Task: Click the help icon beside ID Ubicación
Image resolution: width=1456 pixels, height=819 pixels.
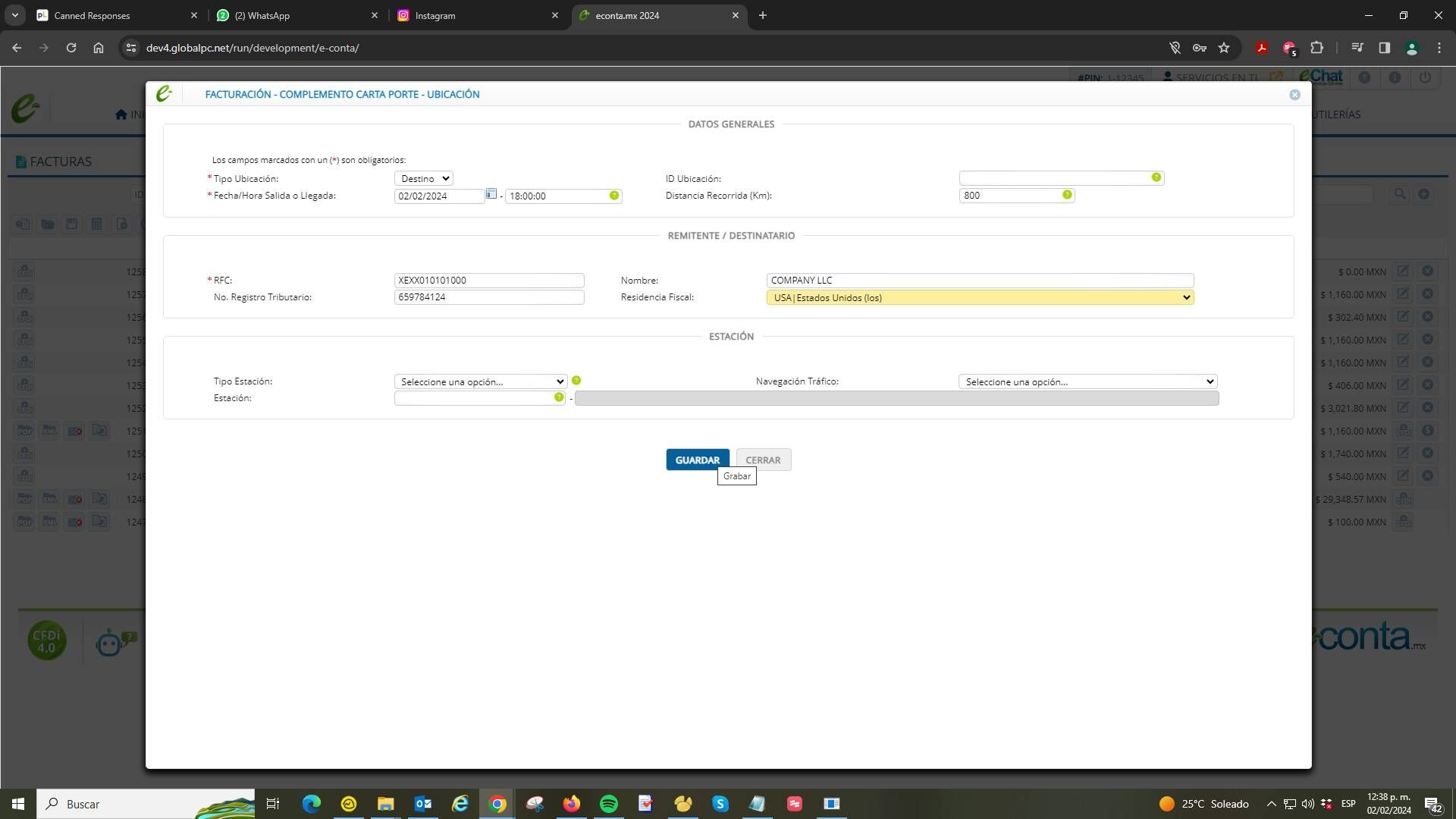Action: click(1156, 177)
